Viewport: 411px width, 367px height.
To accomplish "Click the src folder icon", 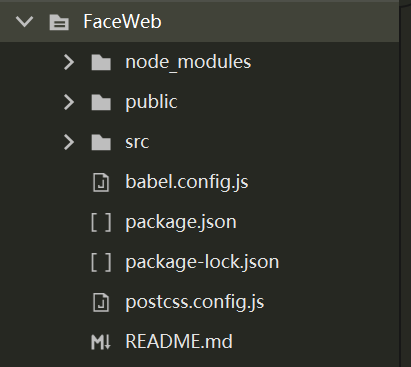I will tap(101, 142).
